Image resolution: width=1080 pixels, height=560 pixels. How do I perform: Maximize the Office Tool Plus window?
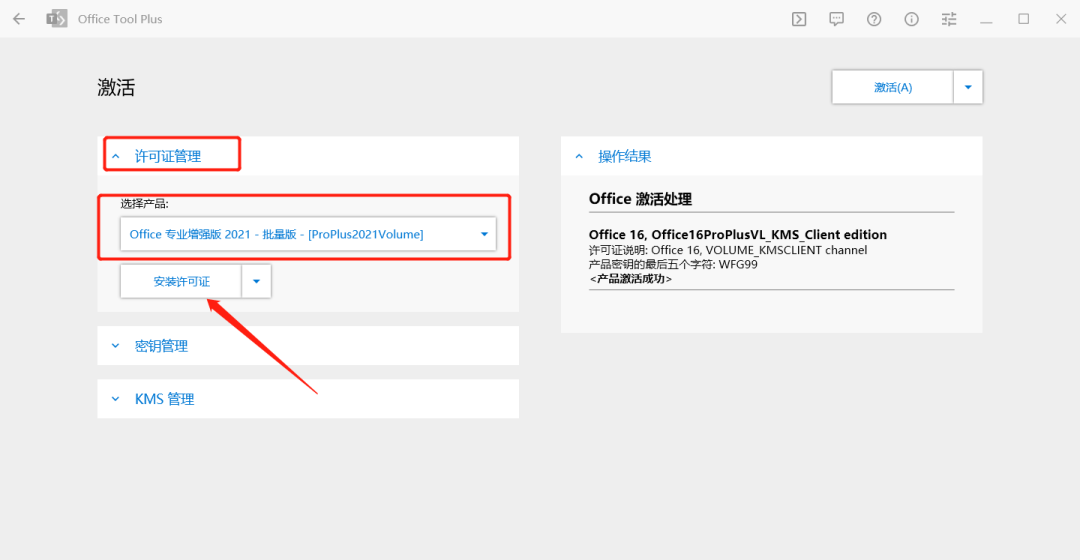(x=1024, y=19)
